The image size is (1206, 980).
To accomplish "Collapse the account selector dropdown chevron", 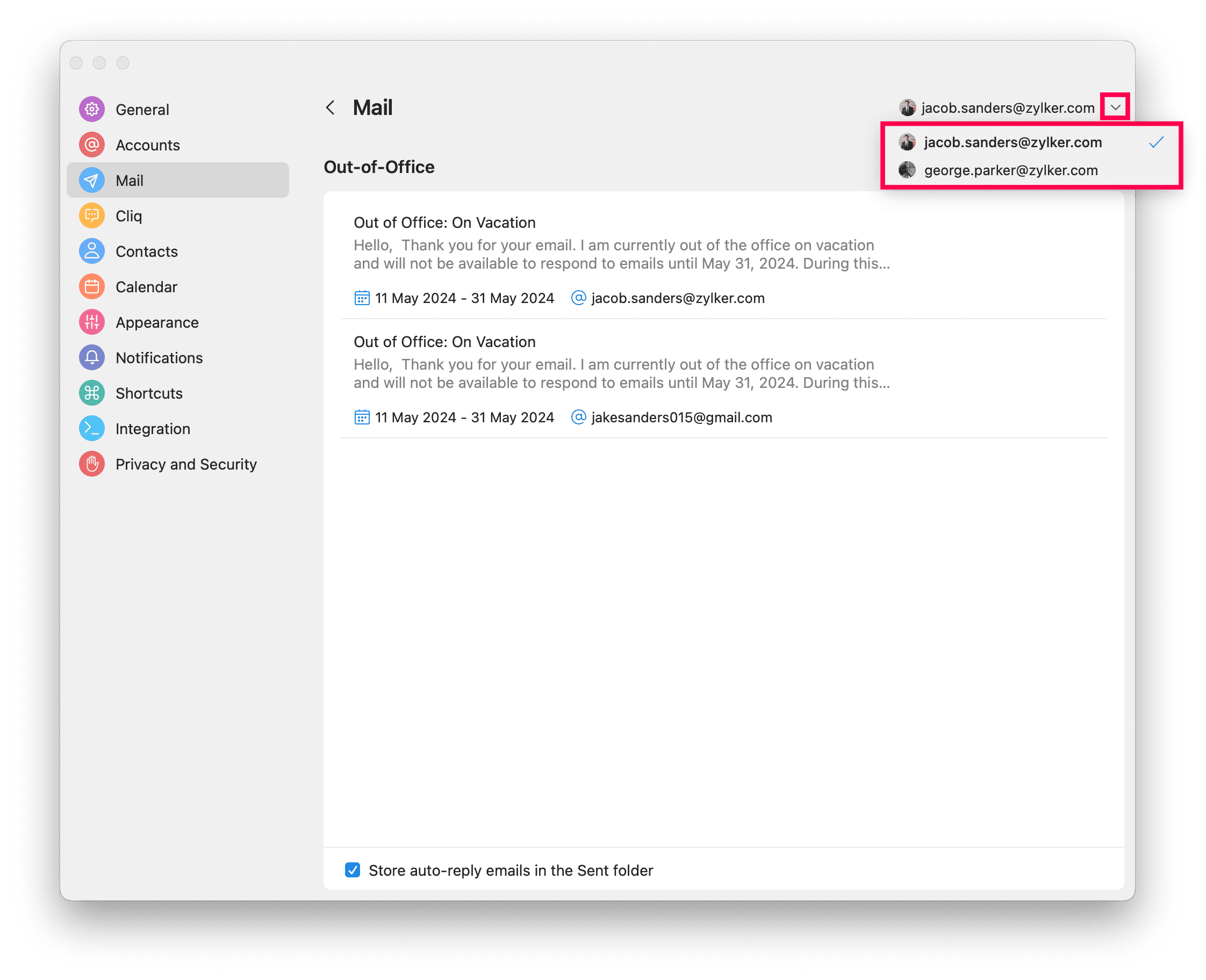I will pos(1115,107).
